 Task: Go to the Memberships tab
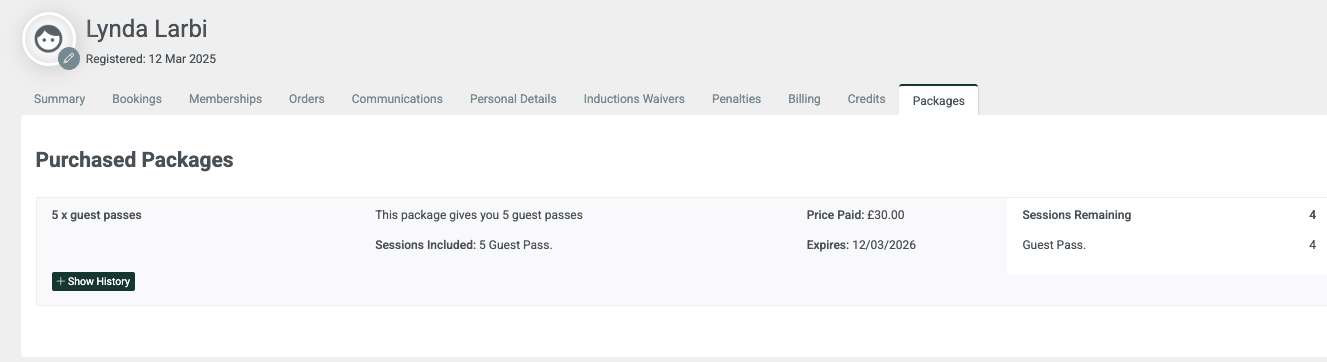click(x=225, y=99)
